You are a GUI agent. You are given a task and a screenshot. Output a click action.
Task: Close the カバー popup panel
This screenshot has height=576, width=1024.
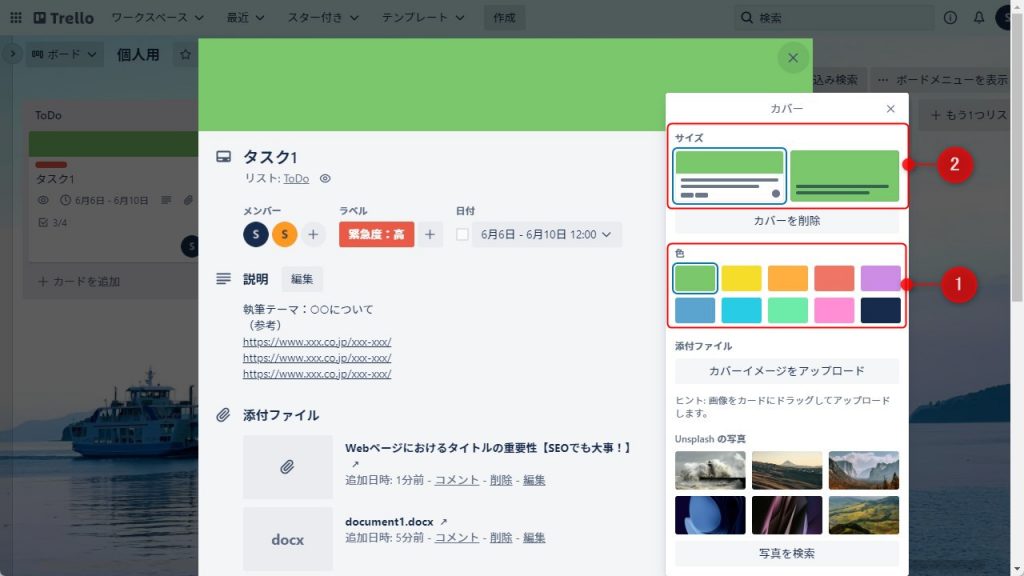point(890,108)
